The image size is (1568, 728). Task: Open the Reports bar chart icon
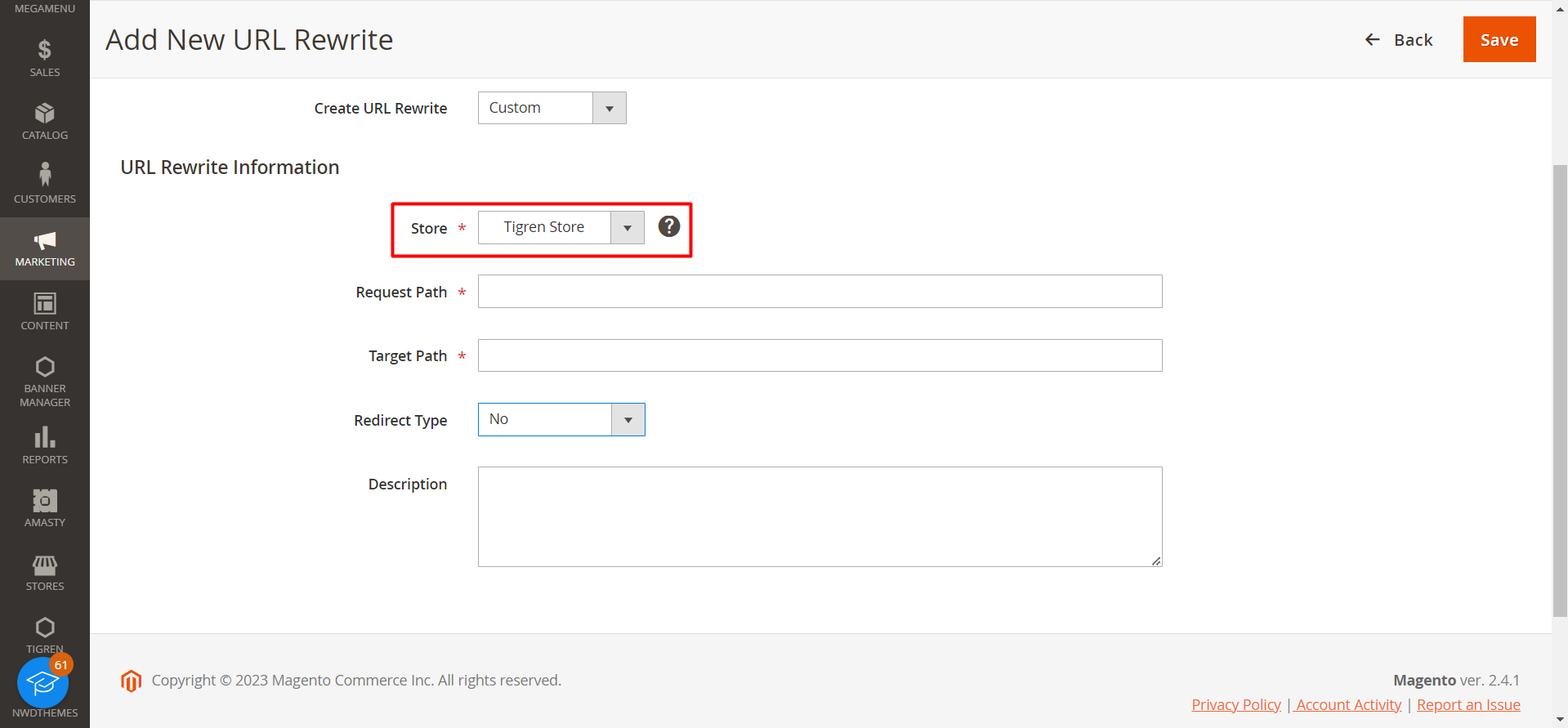pyautogui.click(x=45, y=438)
